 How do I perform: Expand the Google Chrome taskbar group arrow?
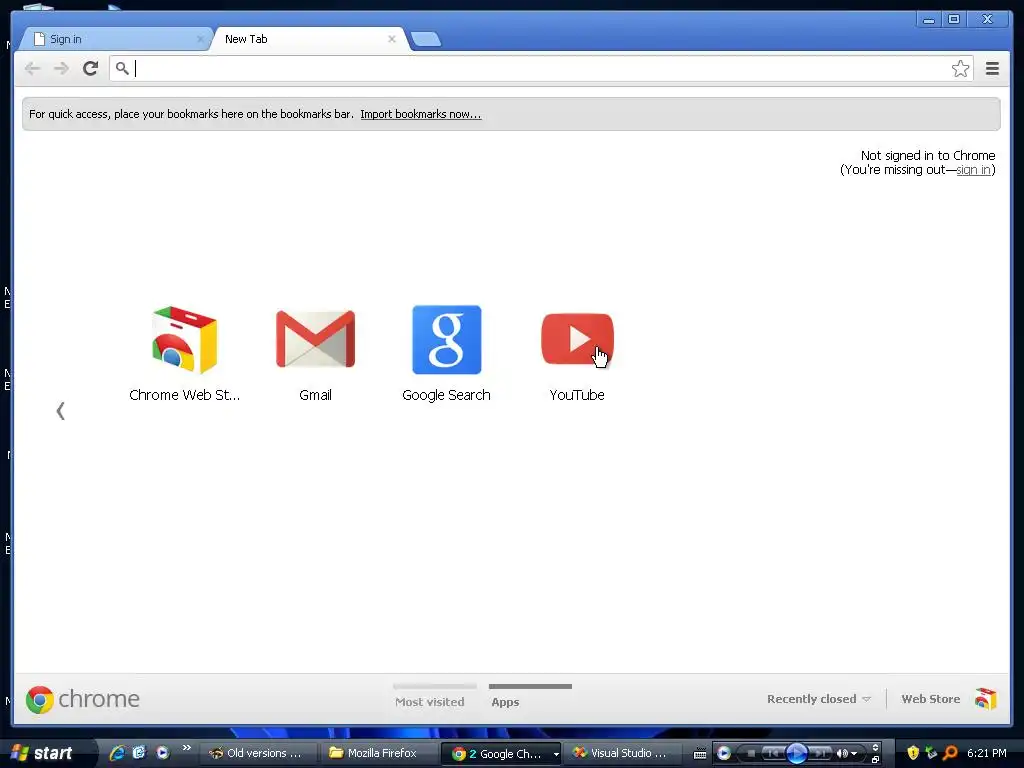coord(556,754)
